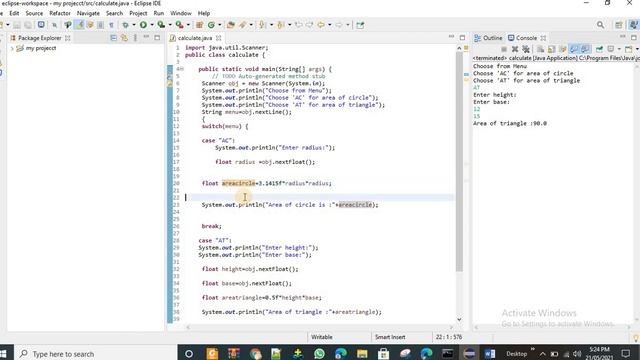Open the Edit menu
This screenshot has height=360, width=640.
(x=14, y=13)
